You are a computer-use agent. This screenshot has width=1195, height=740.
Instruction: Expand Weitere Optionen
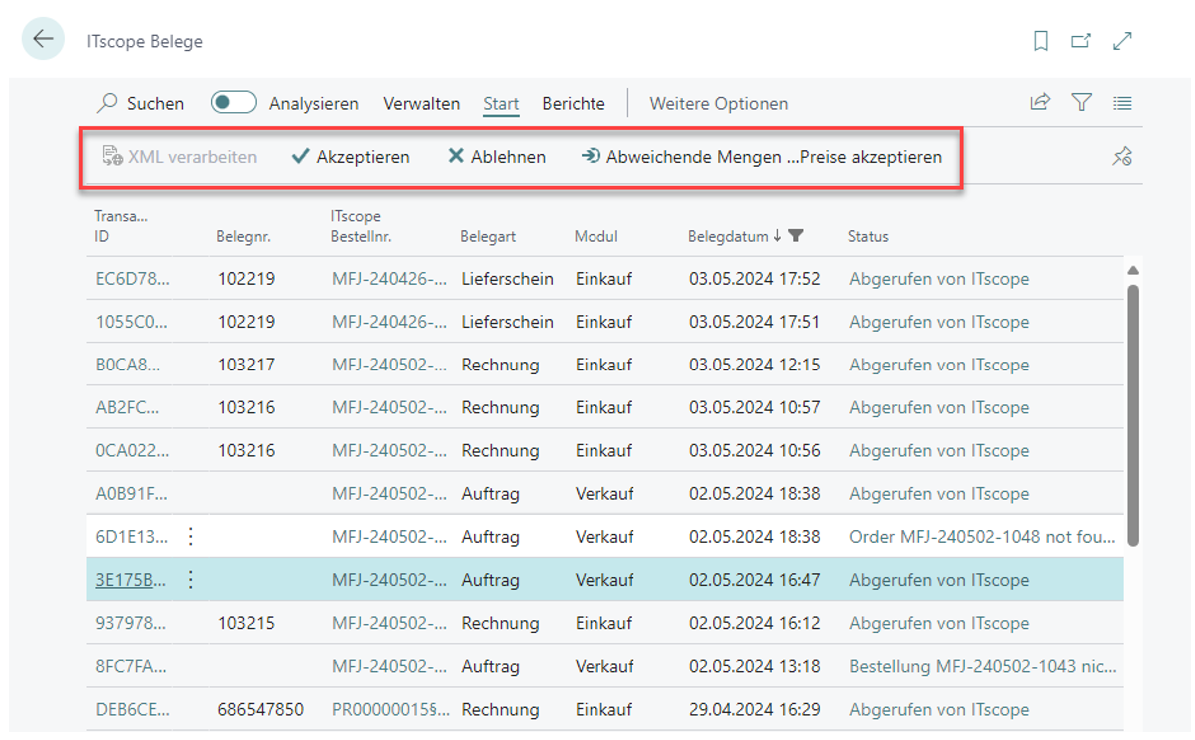click(718, 104)
